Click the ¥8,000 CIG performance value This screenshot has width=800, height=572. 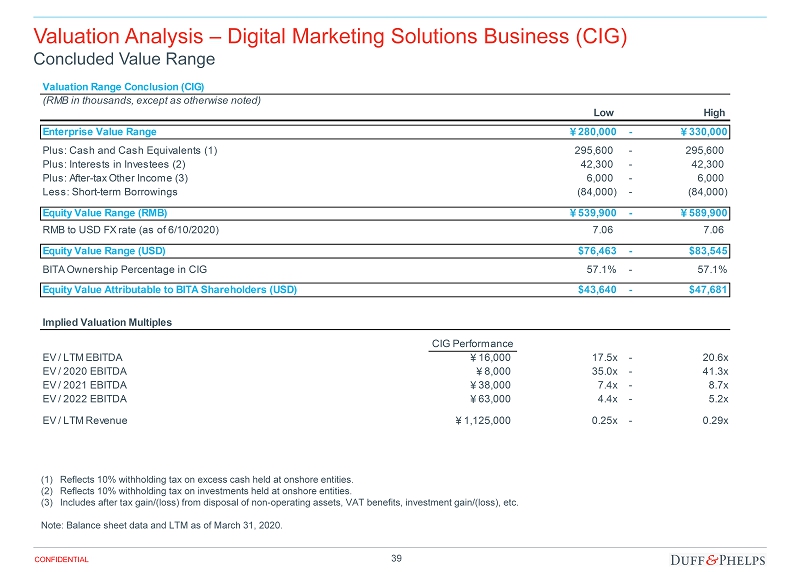coord(493,371)
